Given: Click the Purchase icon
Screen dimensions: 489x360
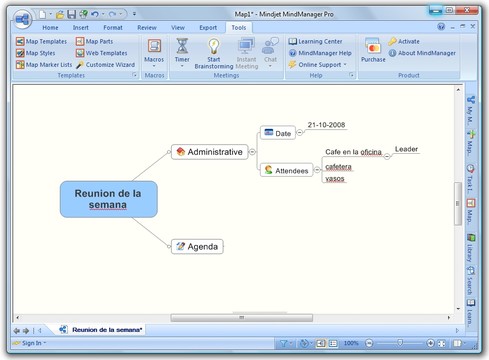Looking at the screenshot, I should [373, 50].
